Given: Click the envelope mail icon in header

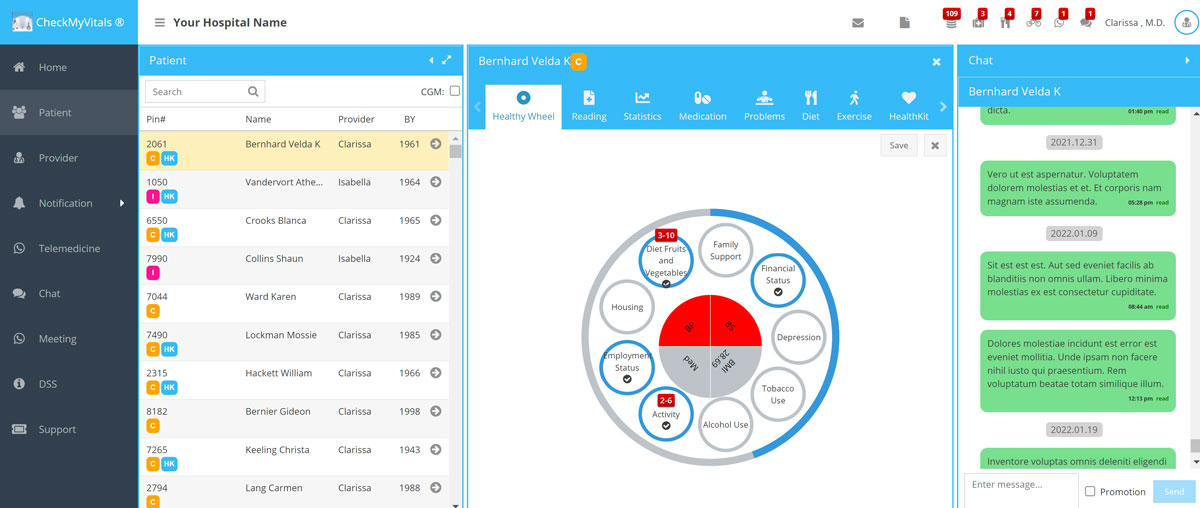Looking at the screenshot, I should coord(858,23).
